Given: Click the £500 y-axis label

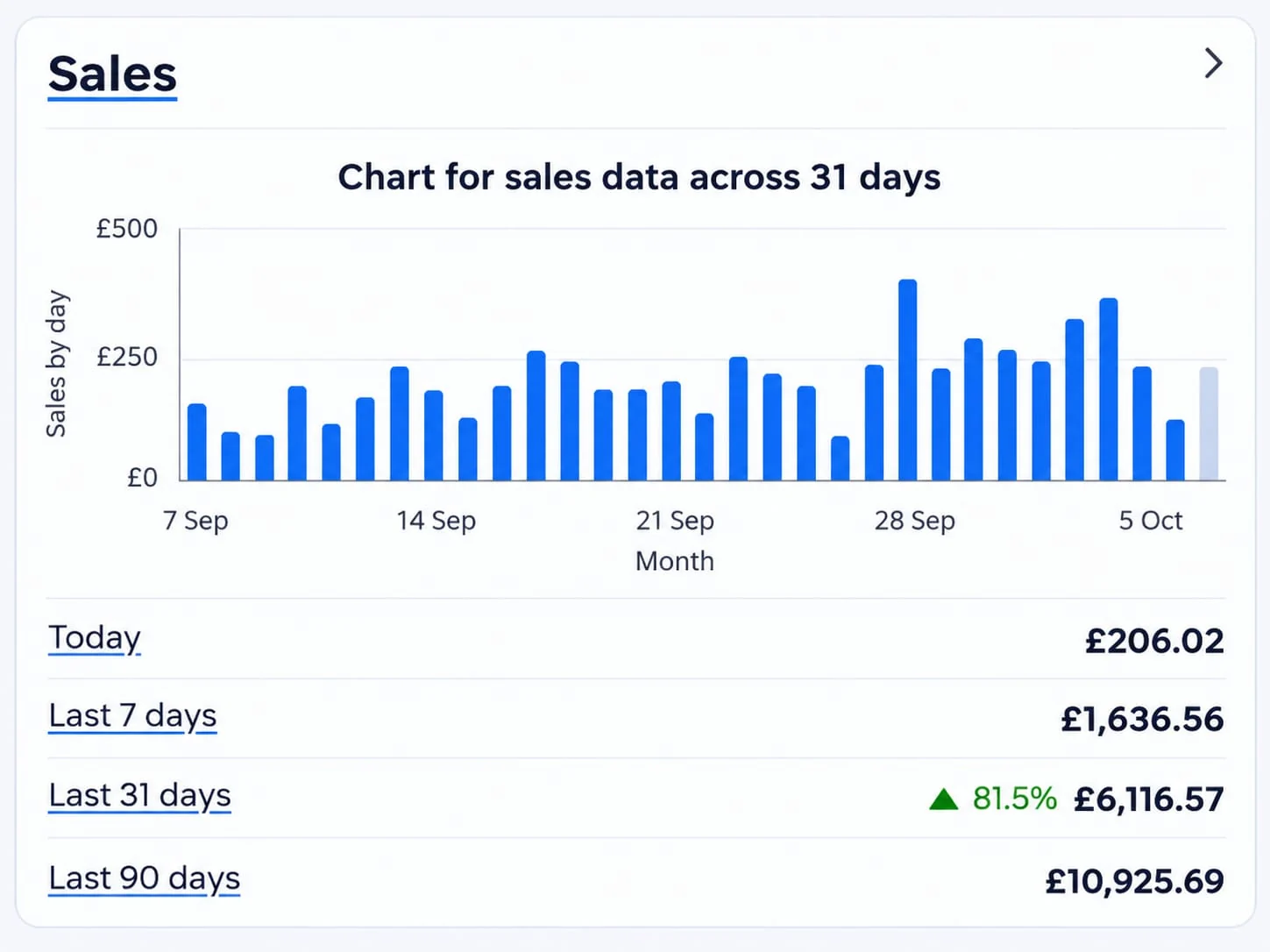Looking at the screenshot, I should pos(126,230).
